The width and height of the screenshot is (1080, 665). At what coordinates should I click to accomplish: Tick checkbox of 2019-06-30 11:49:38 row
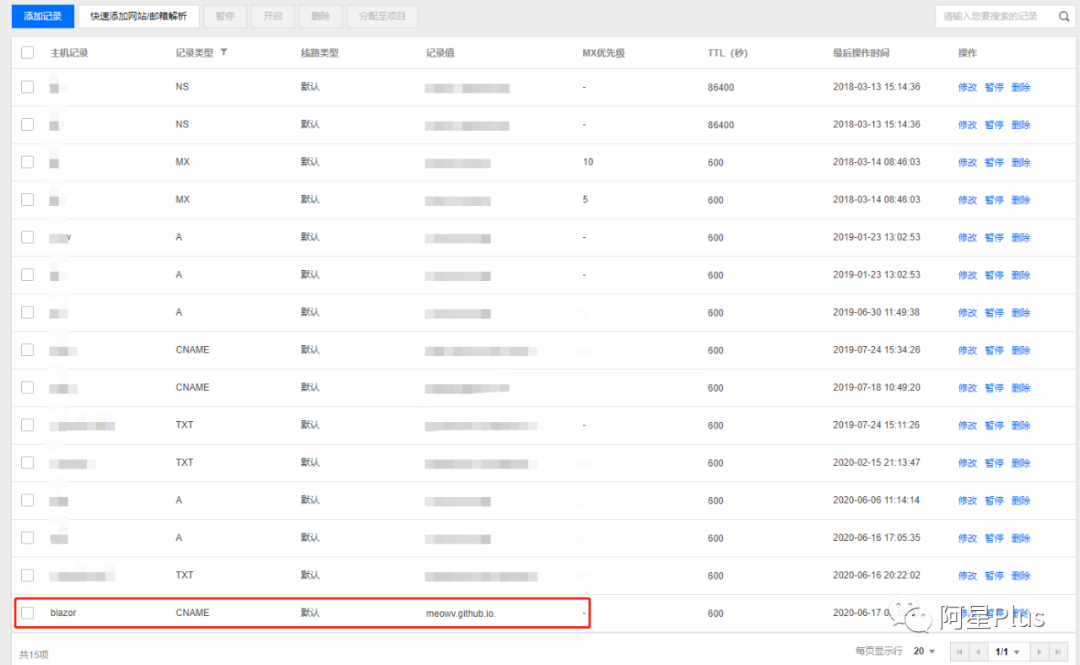28,312
